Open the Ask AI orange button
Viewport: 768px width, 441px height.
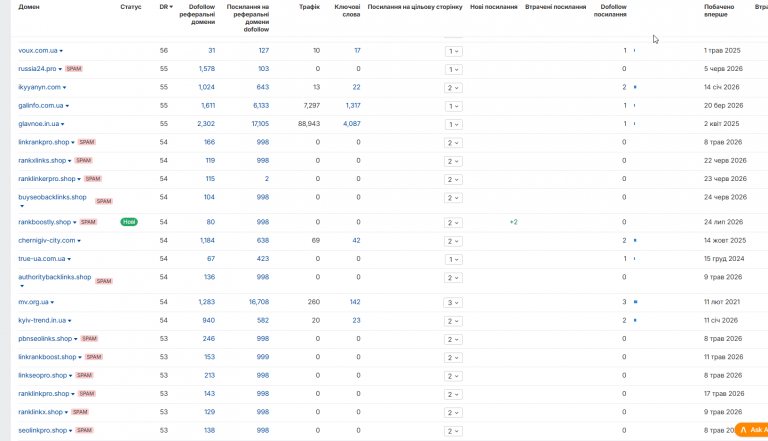752,430
